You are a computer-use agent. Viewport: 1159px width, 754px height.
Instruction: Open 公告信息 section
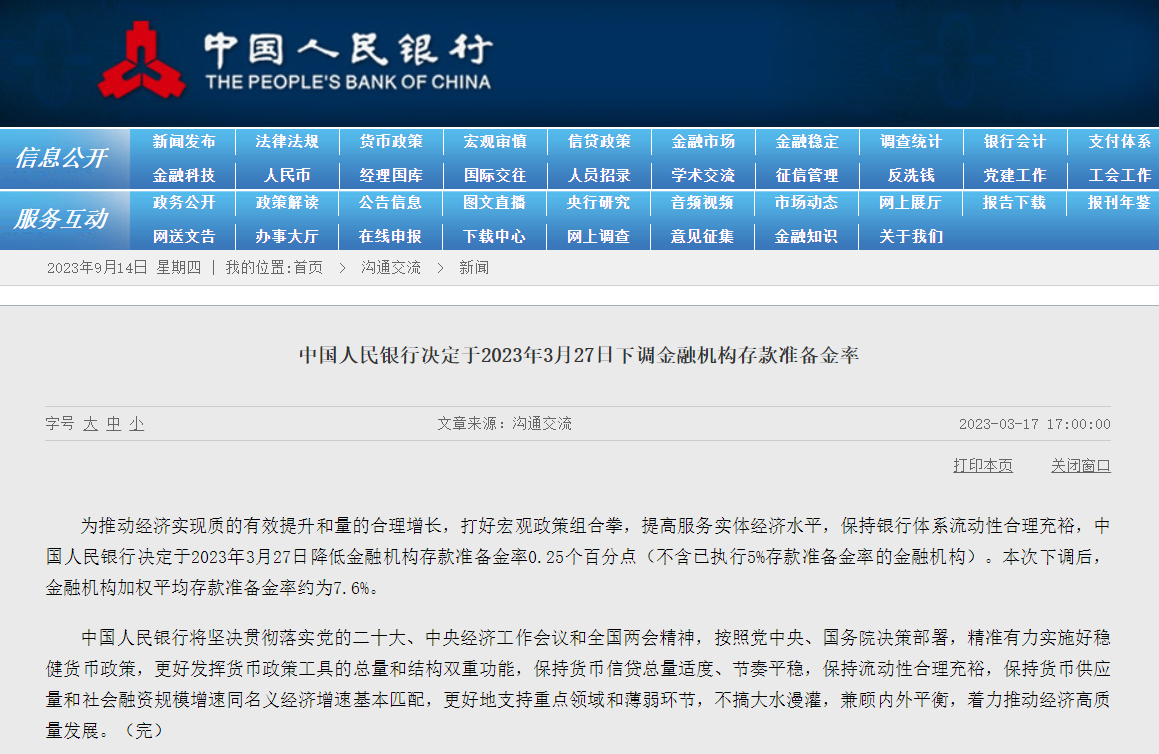point(390,203)
